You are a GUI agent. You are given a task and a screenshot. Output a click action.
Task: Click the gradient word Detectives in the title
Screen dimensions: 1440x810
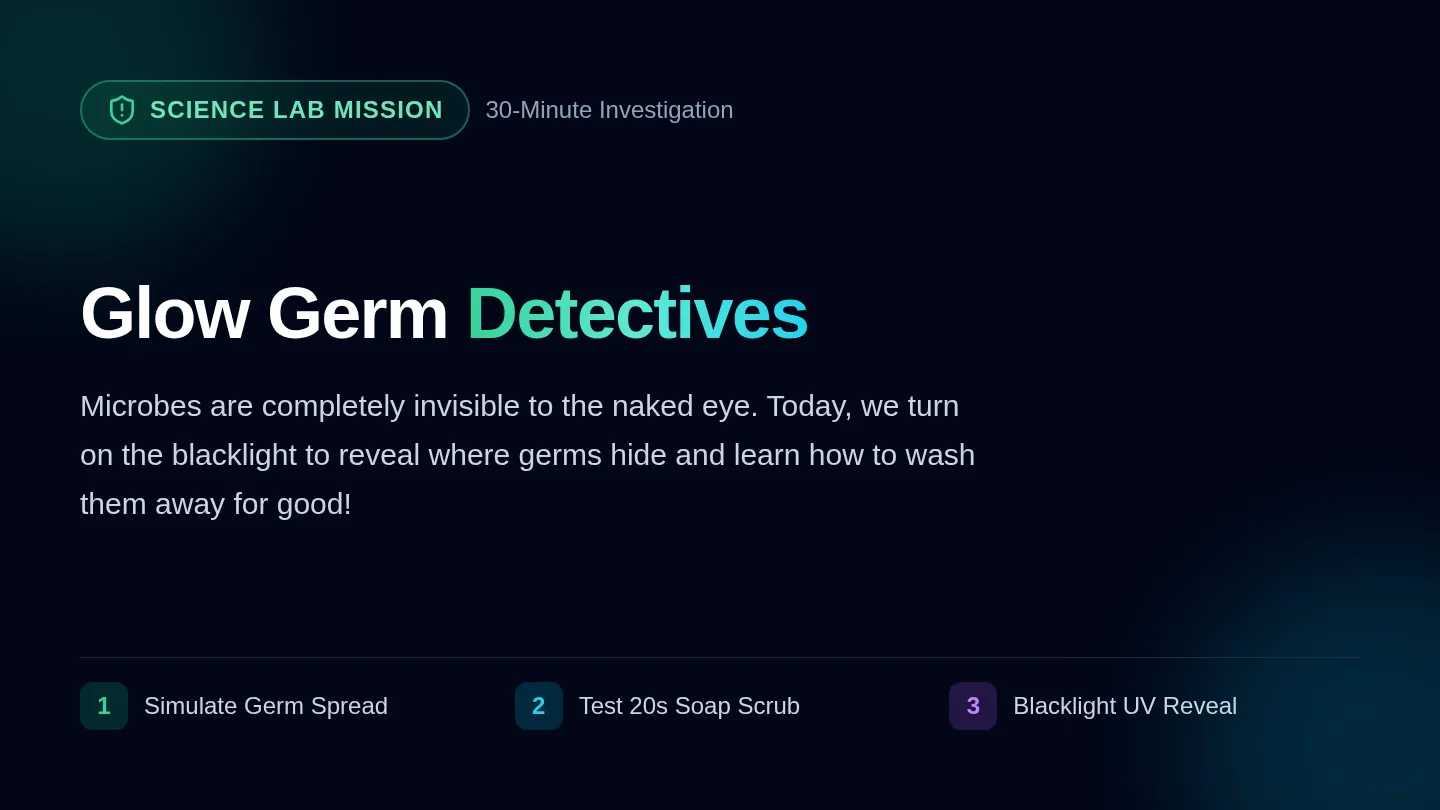tap(637, 313)
